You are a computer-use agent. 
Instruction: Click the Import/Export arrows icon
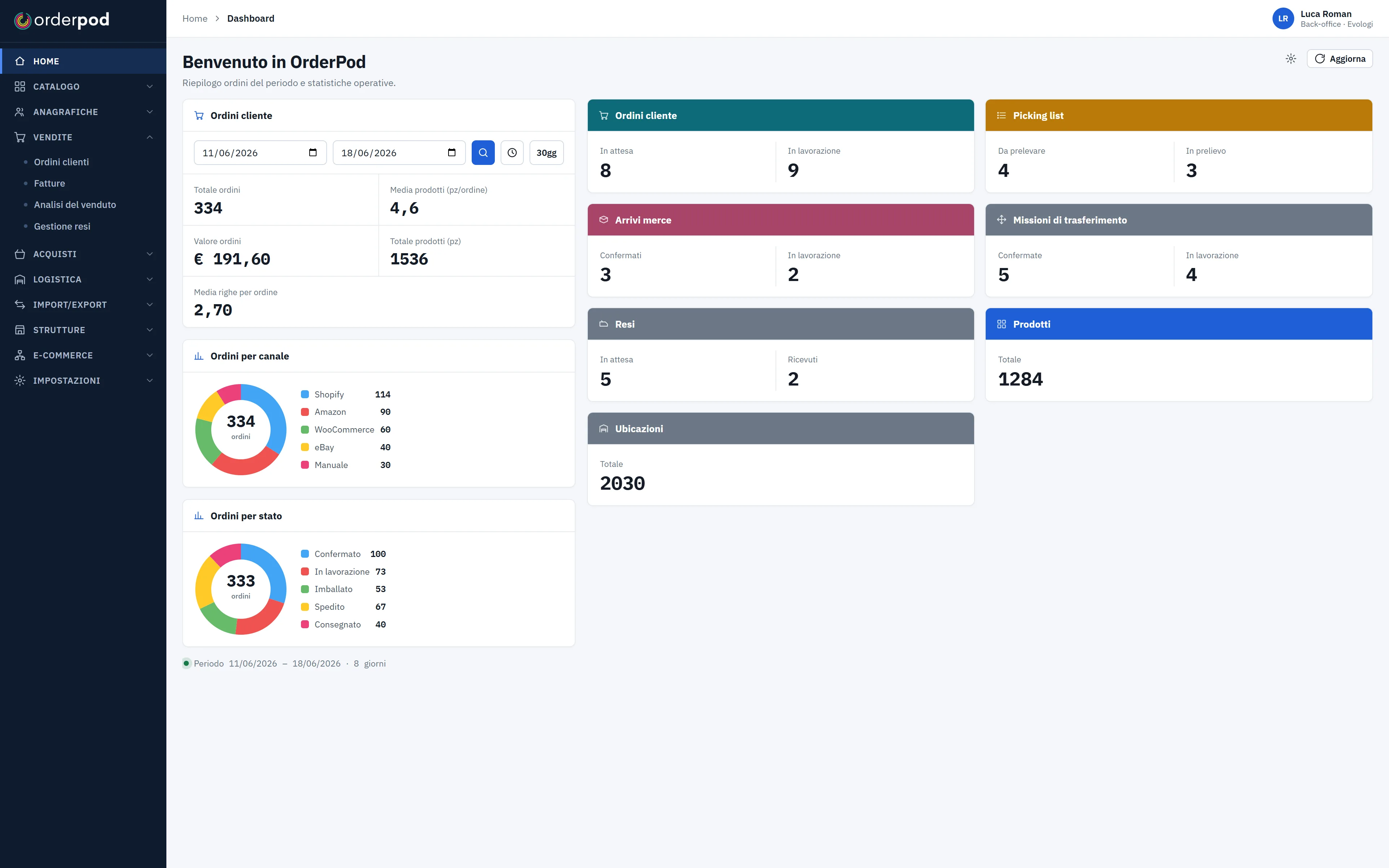pos(20,304)
